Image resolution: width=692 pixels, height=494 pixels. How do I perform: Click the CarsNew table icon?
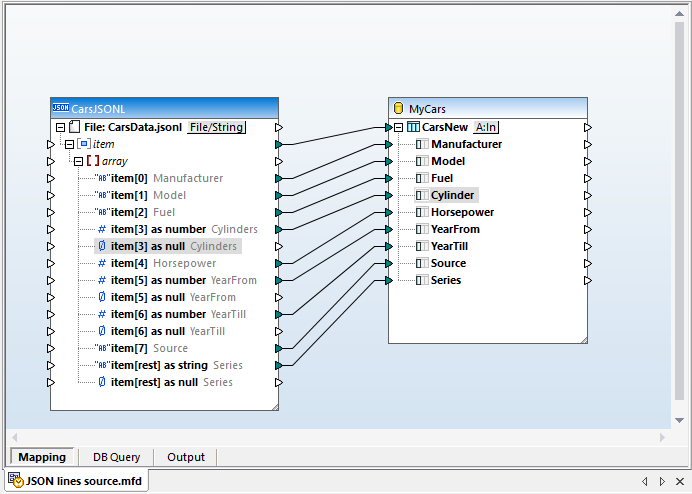(x=413, y=127)
